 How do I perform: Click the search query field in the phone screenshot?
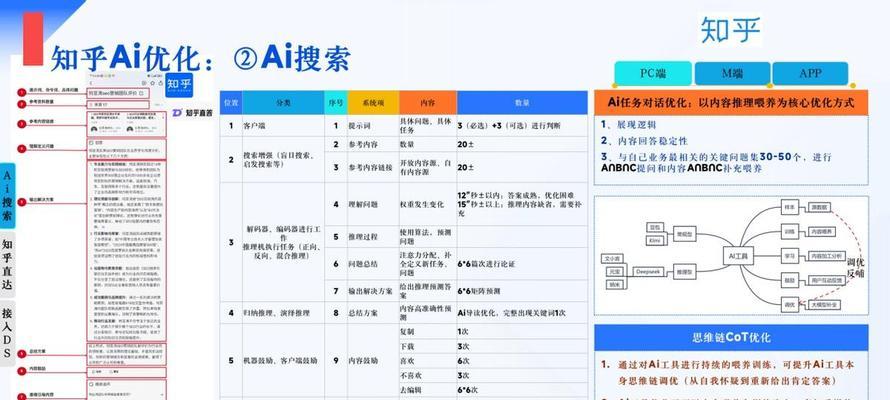click(118, 92)
